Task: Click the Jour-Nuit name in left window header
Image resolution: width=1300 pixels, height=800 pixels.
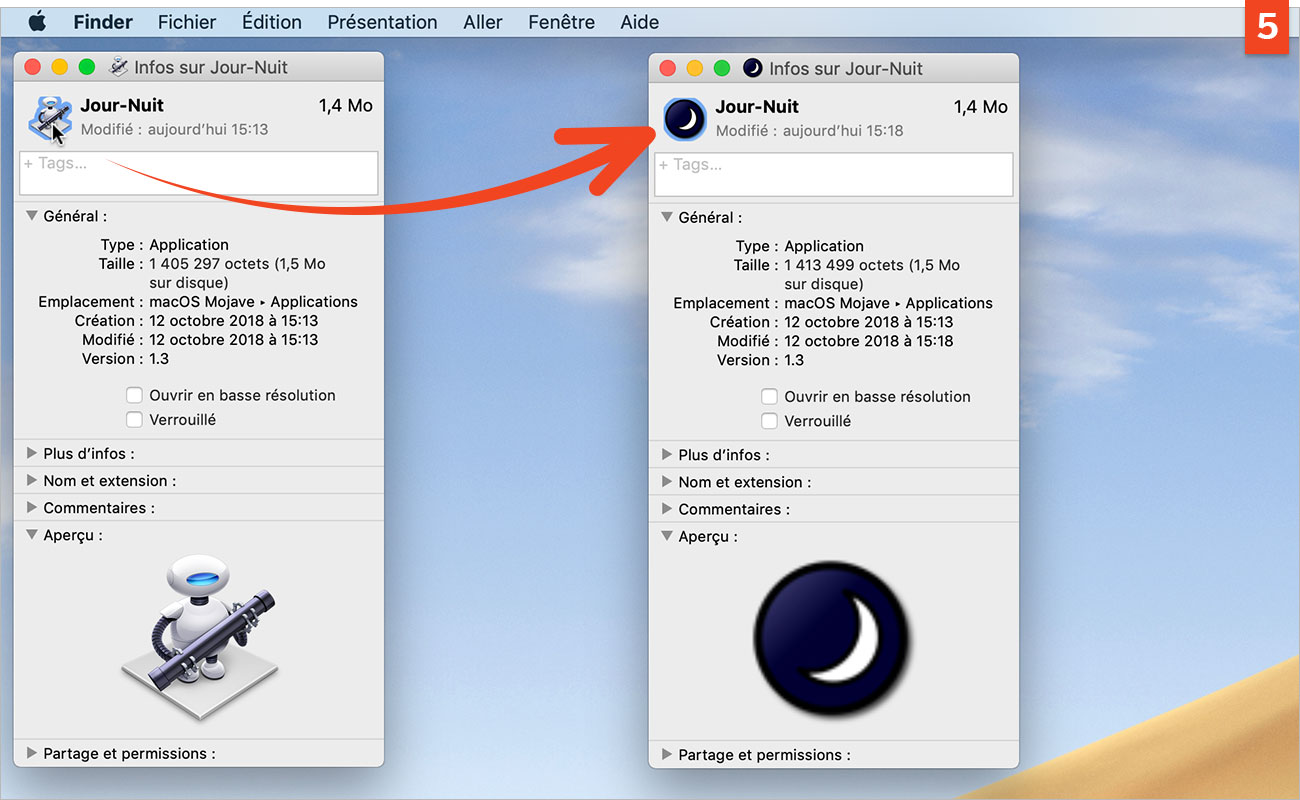Action: point(122,105)
